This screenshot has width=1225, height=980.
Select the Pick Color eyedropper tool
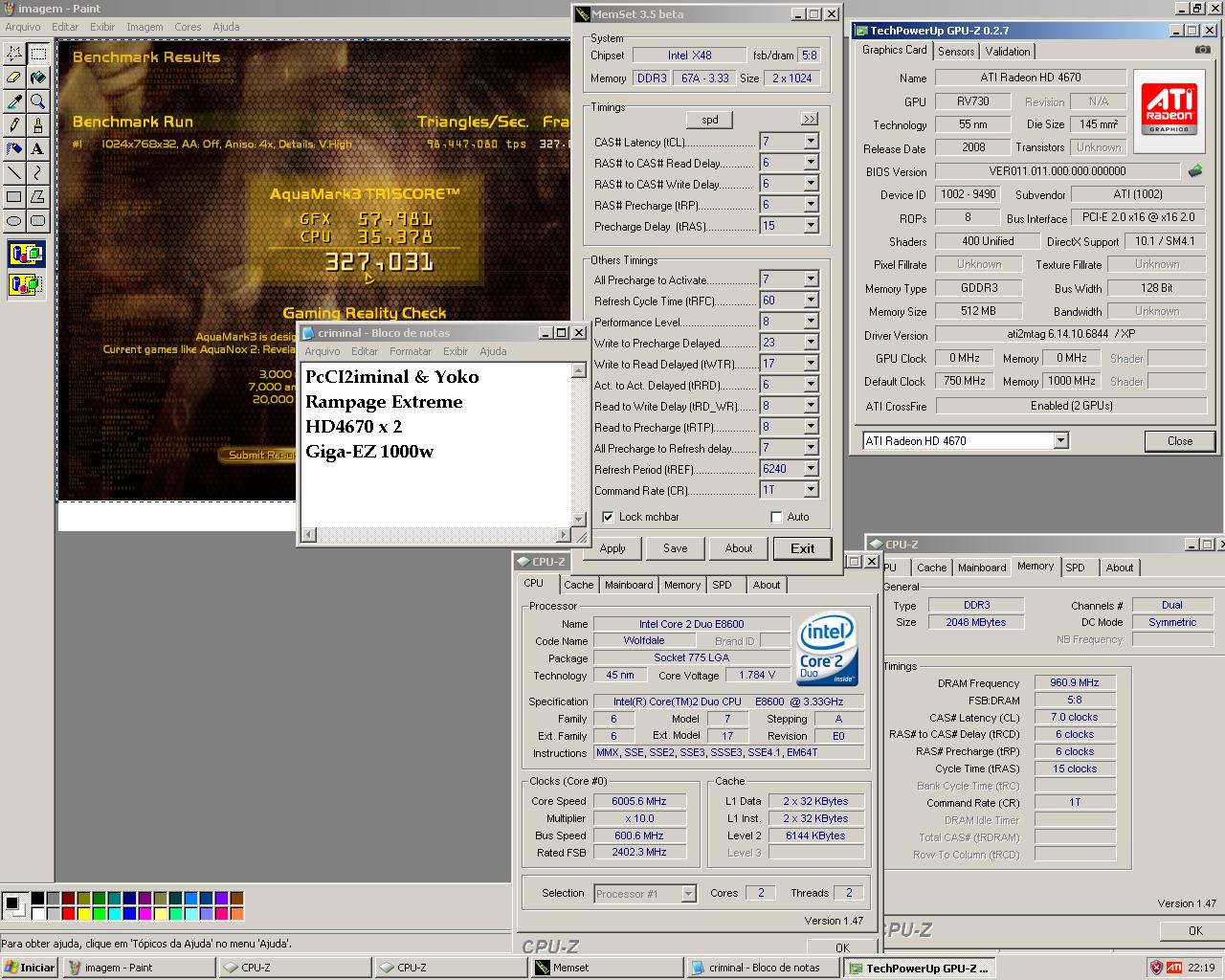click(14, 101)
